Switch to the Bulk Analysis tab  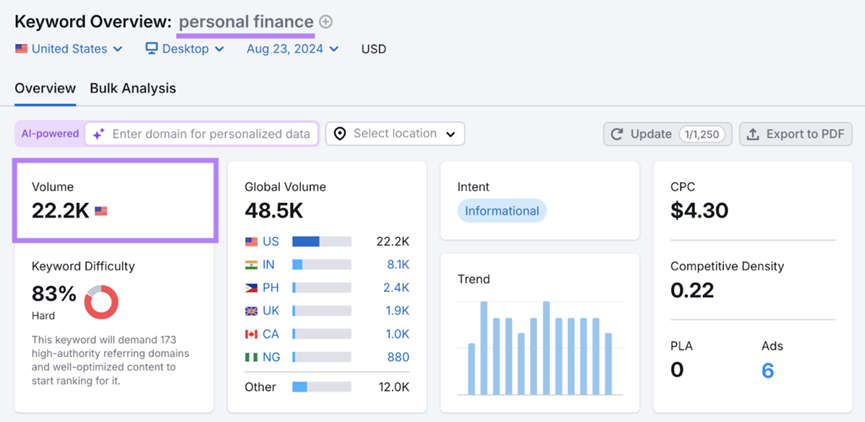tap(133, 88)
